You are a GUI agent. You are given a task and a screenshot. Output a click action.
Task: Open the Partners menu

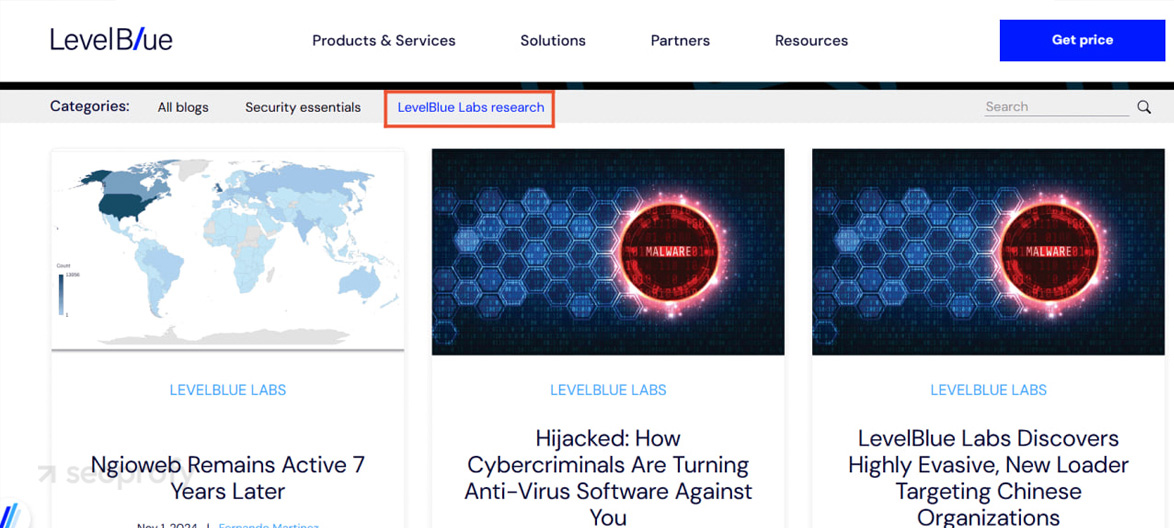pyautogui.click(x=680, y=40)
